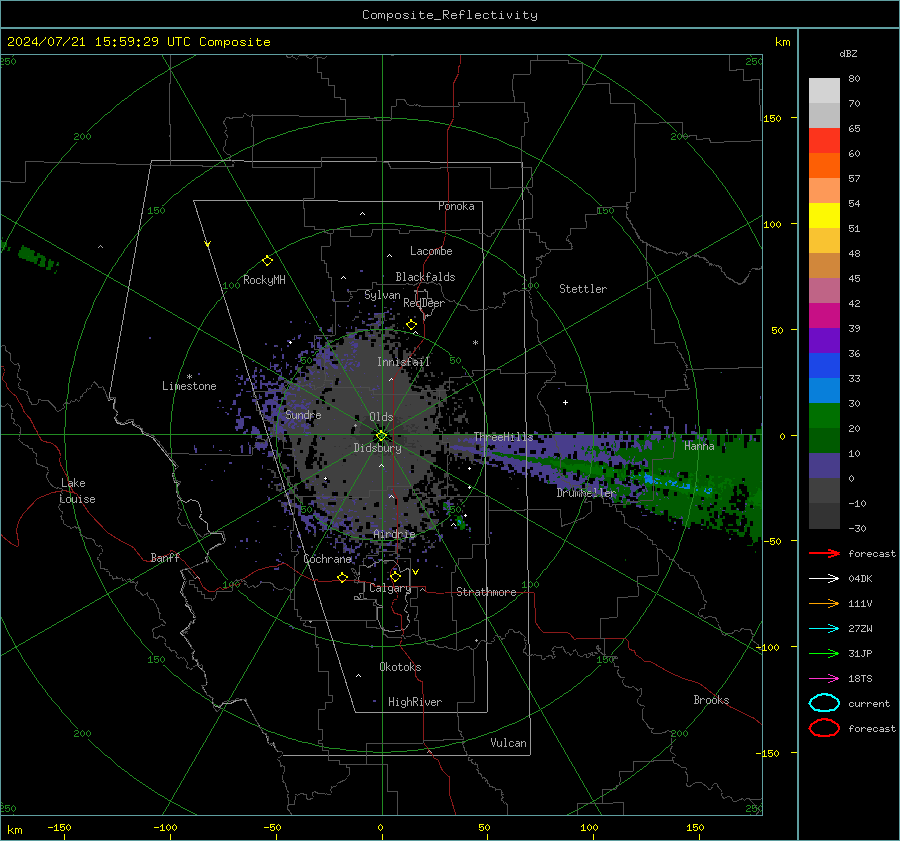
Task: Click the Didsbury label
Action: click(378, 448)
